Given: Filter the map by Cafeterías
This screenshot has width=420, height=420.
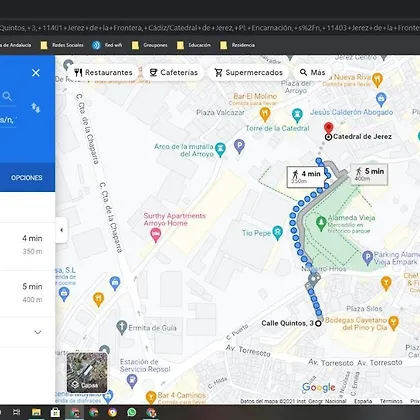Looking at the screenshot, I should click(174, 72).
